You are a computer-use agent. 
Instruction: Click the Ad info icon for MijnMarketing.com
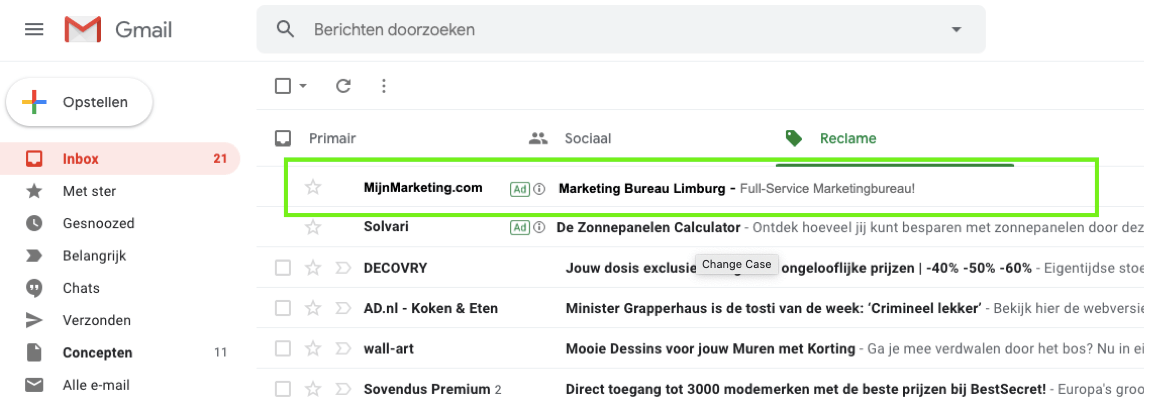(x=540, y=189)
